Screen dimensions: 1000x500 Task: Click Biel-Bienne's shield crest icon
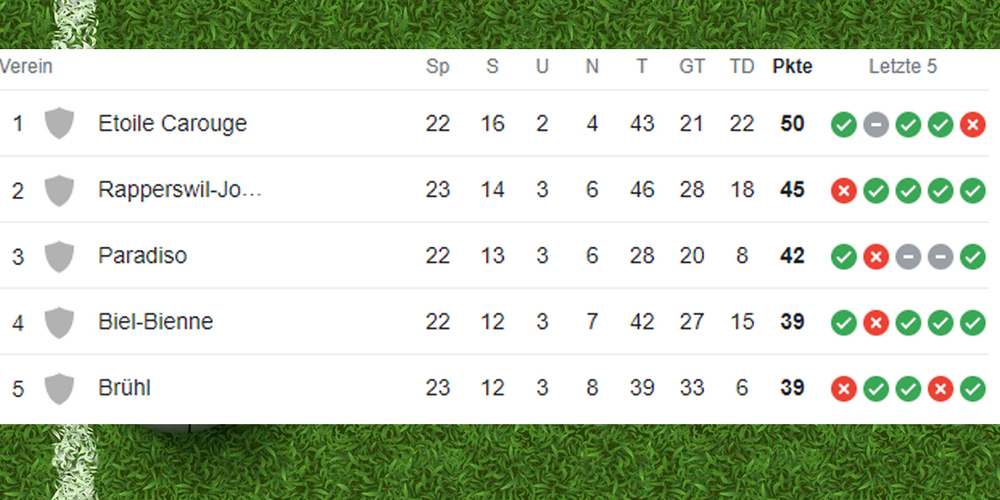point(59,322)
